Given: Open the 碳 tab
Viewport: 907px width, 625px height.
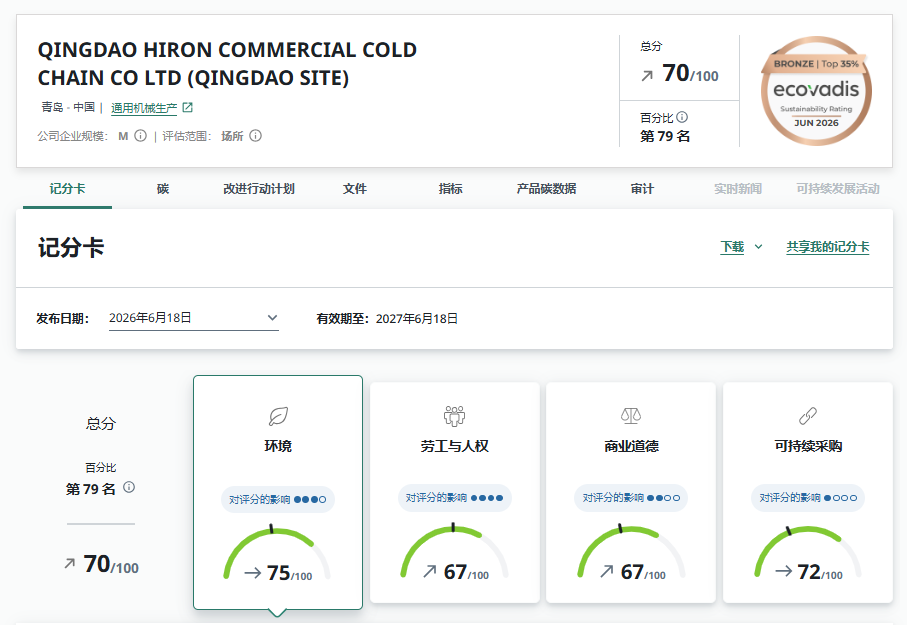Looking at the screenshot, I should (x=163, y=189).
